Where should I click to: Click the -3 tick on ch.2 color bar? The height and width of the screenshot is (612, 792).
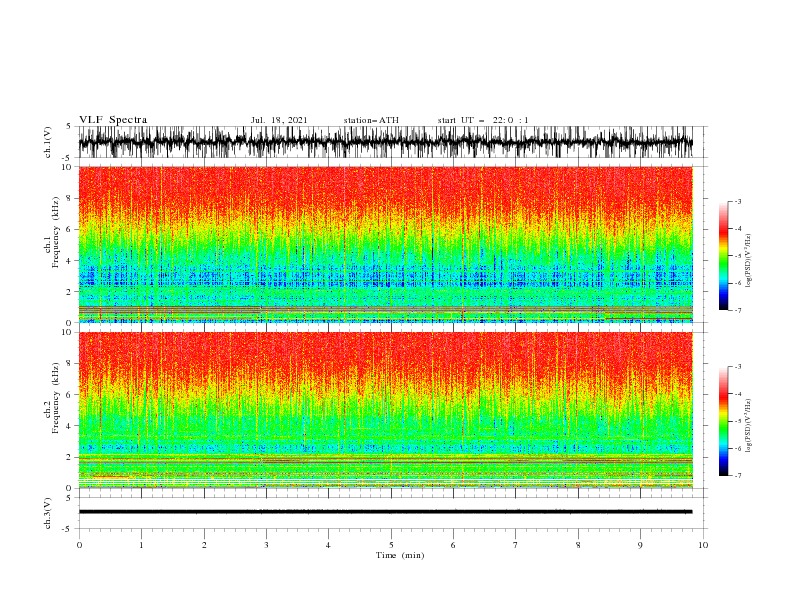pos(737,367)
